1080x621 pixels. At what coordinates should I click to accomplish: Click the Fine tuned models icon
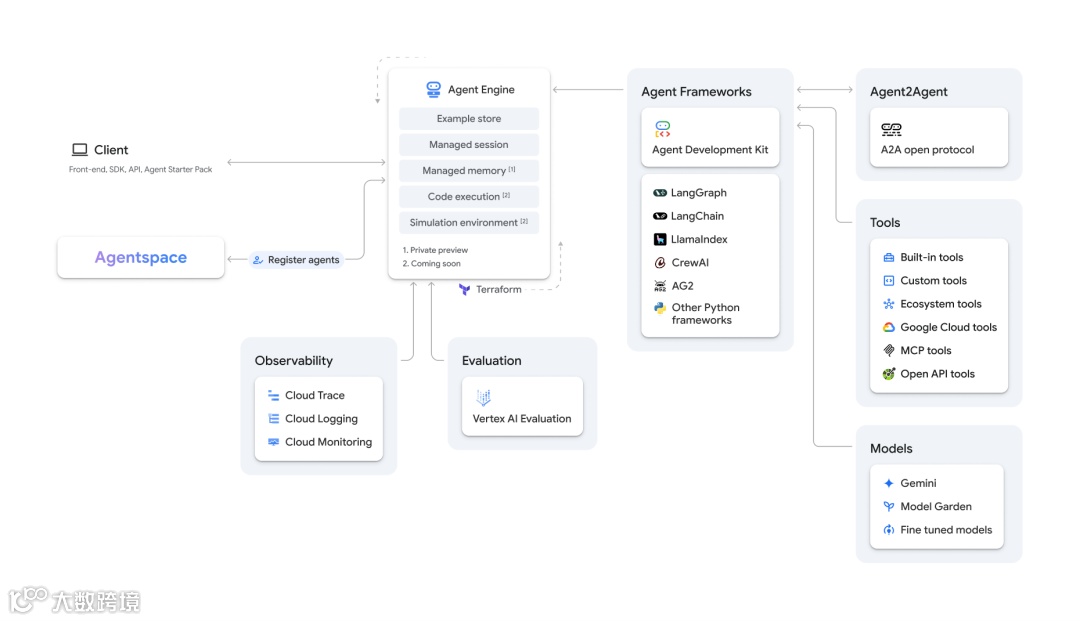pyautogui.click(x=889, y=530)
